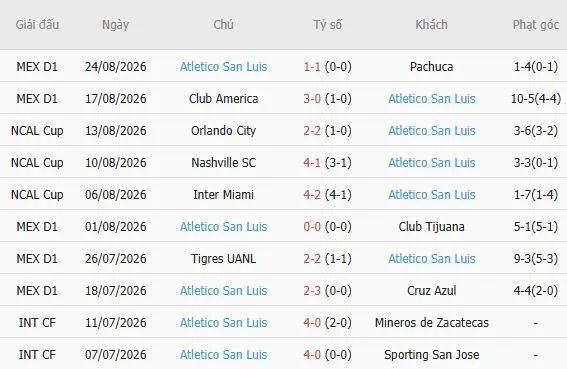Select Atletico San Luis in 13/08/2026 row

pos(431,131)
